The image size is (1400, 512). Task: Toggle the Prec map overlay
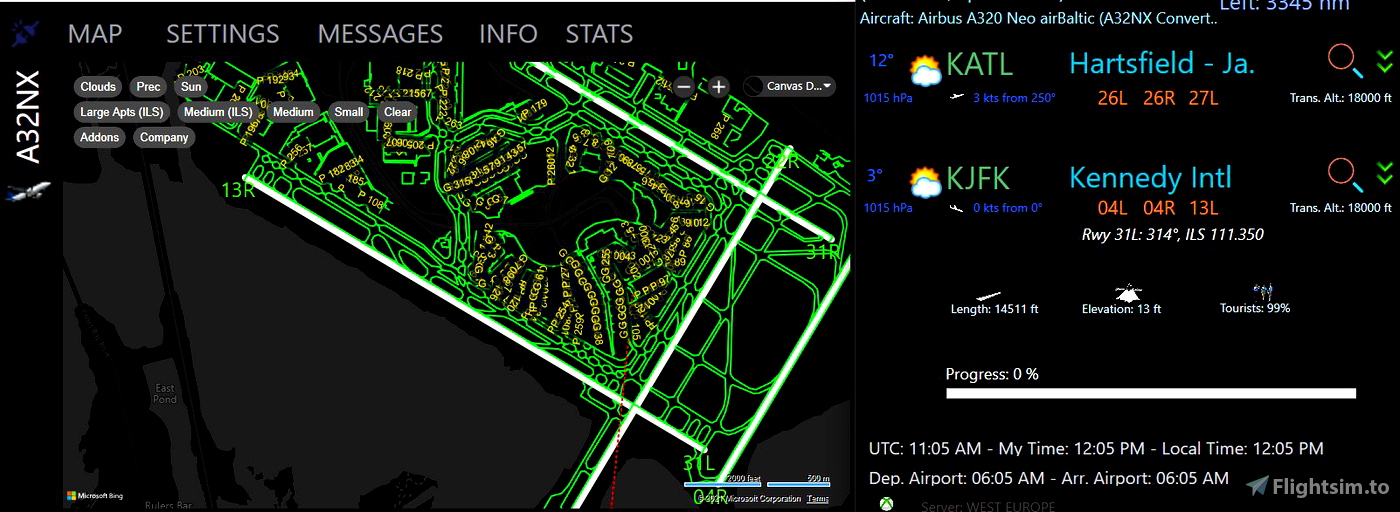[x=149, y=87]
